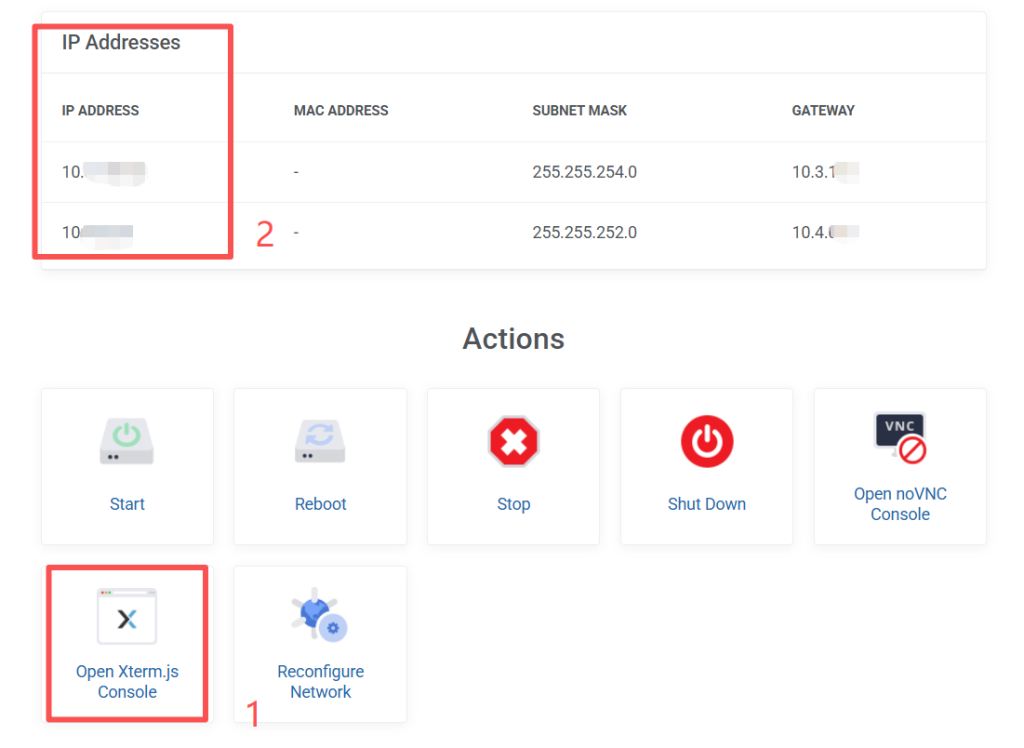Select the Reconfigure Network text link
Image resolution: width=1024 pixels, height=748 pixels.
click(x=320, y=682)
